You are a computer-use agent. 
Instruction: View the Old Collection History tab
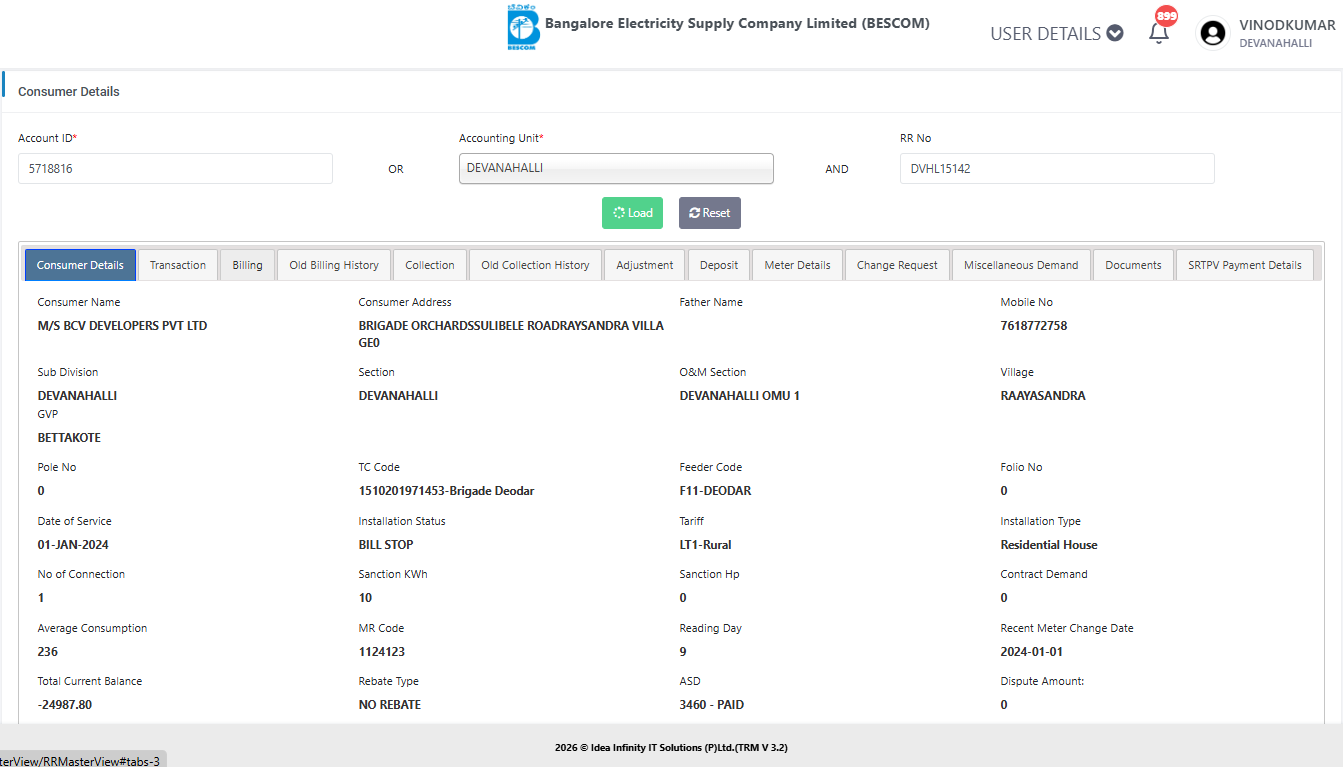(535, 265)
